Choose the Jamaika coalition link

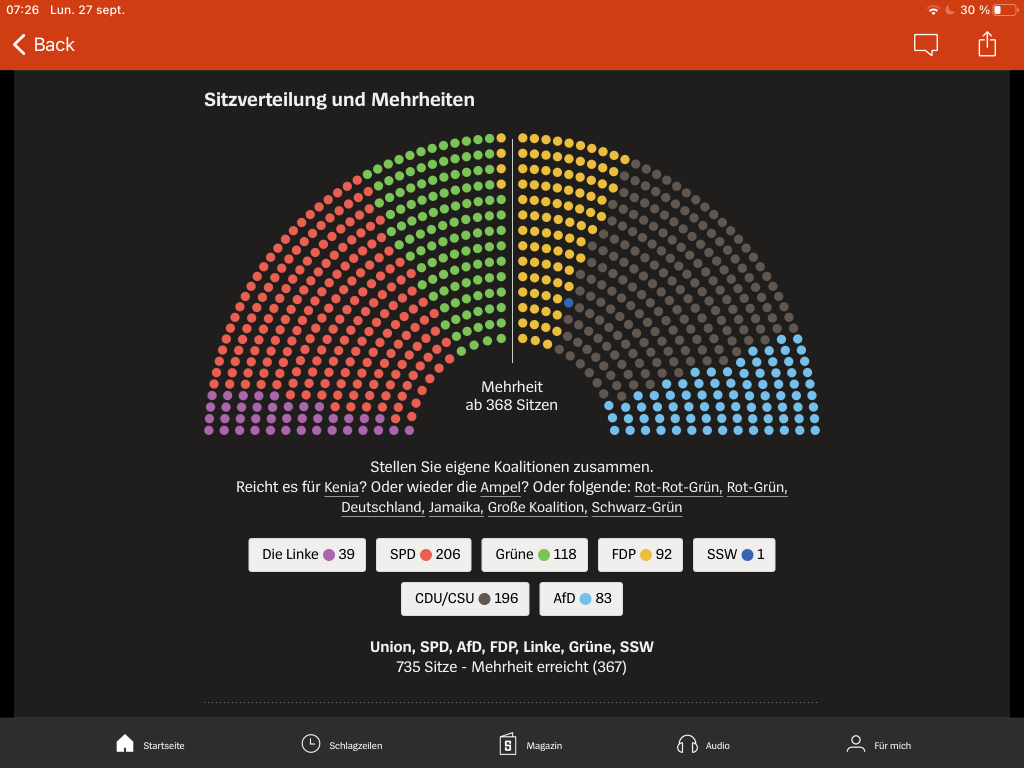click(455, 508)
